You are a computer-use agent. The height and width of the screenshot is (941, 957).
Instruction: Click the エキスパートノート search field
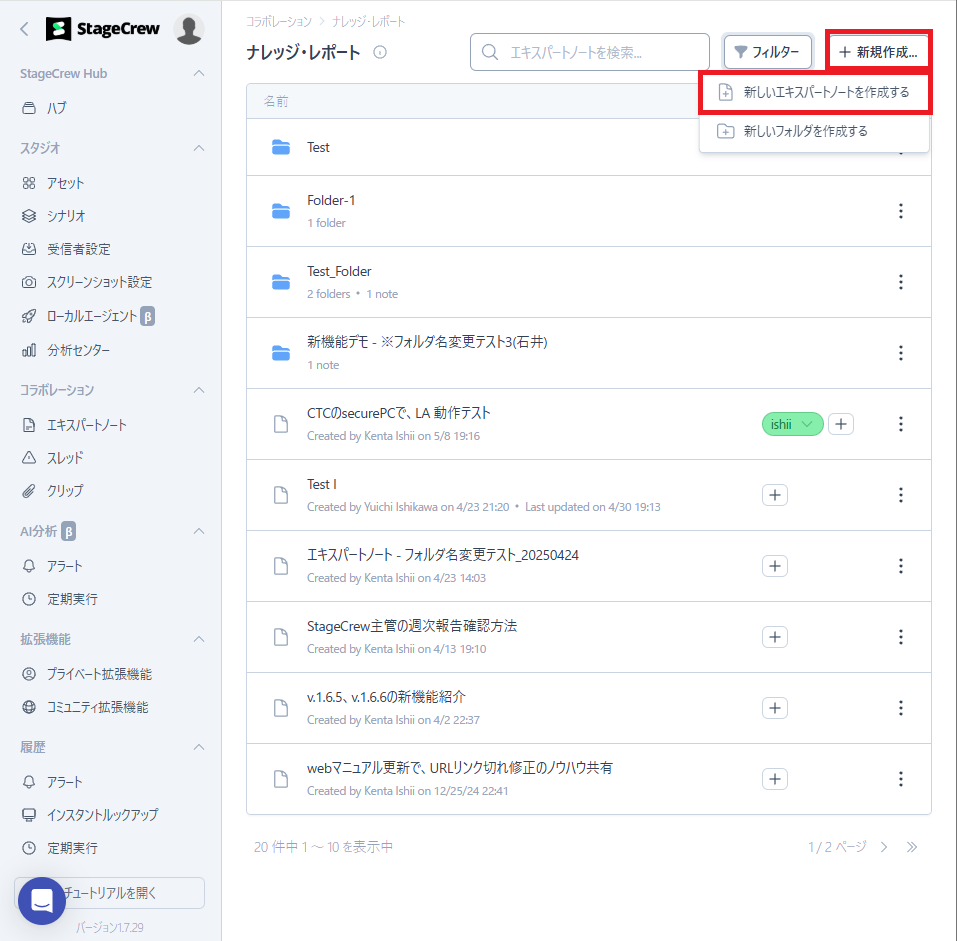[590, 52]
